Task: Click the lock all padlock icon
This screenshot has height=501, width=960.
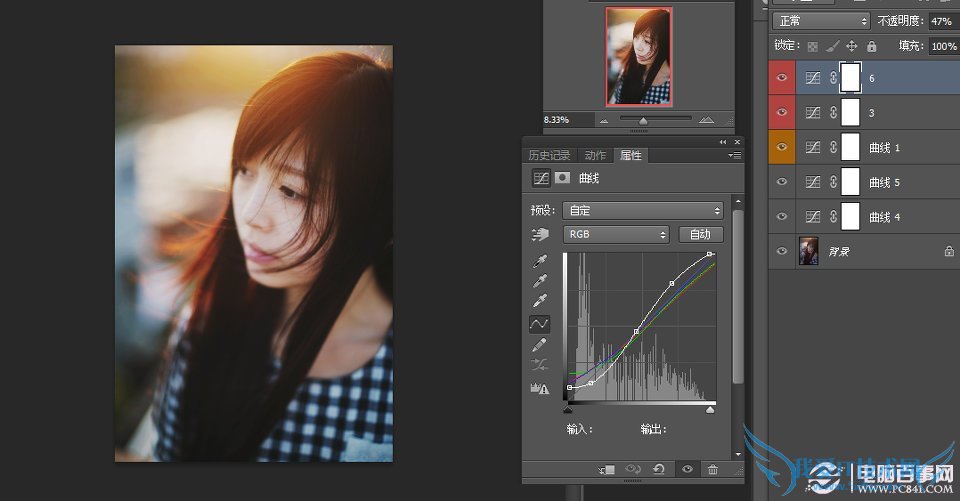Action: 871,46
